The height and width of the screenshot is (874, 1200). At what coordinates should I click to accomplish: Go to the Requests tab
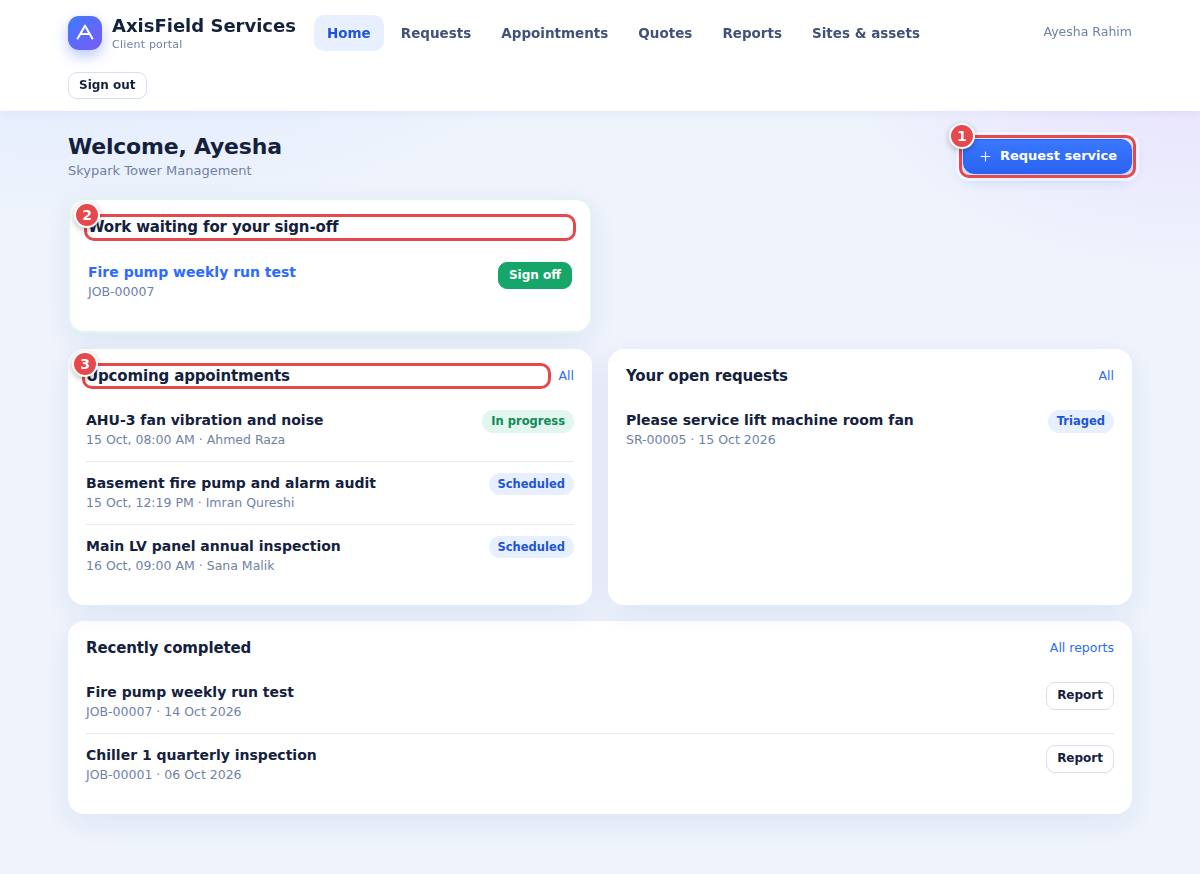(x=436, y=33)
